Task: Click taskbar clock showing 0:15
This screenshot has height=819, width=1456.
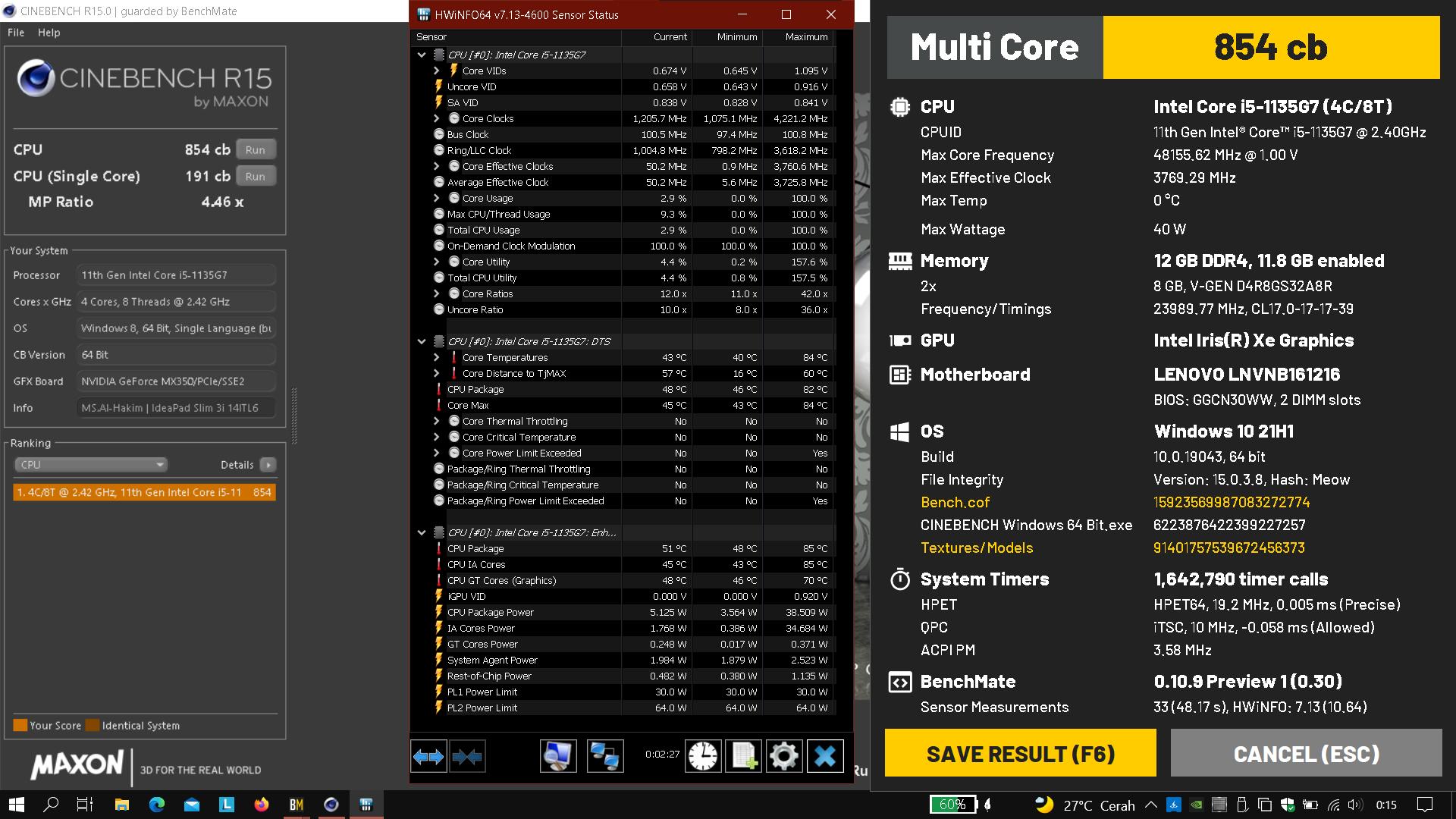Action: tap(1386, 805)
